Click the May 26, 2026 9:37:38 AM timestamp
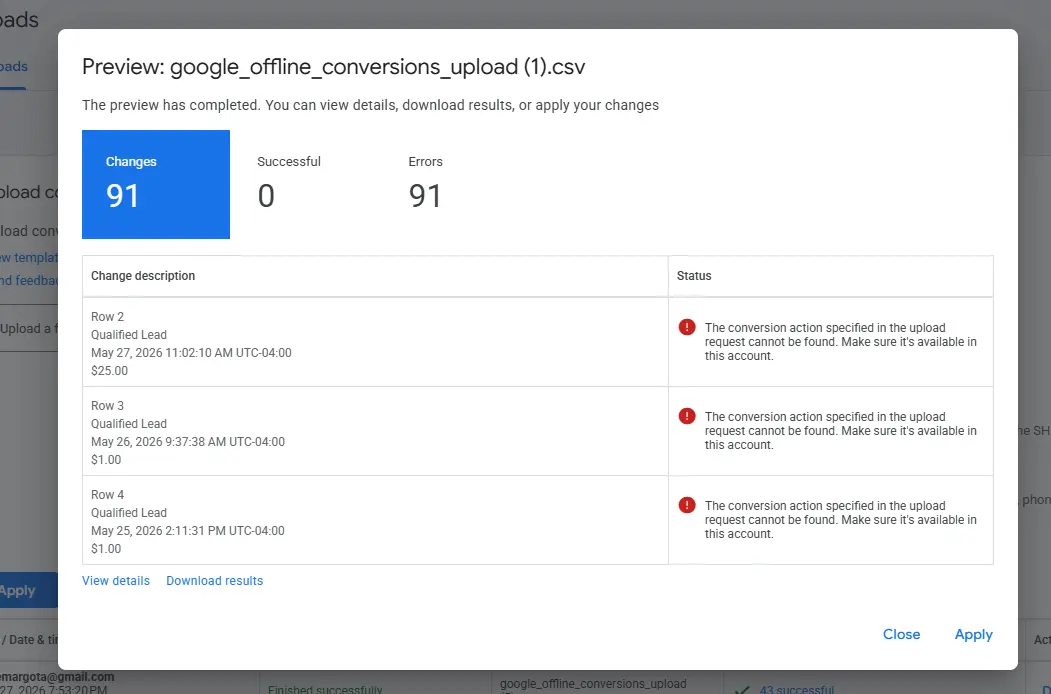Screen dimensions: 1051x694 [188, 442]
